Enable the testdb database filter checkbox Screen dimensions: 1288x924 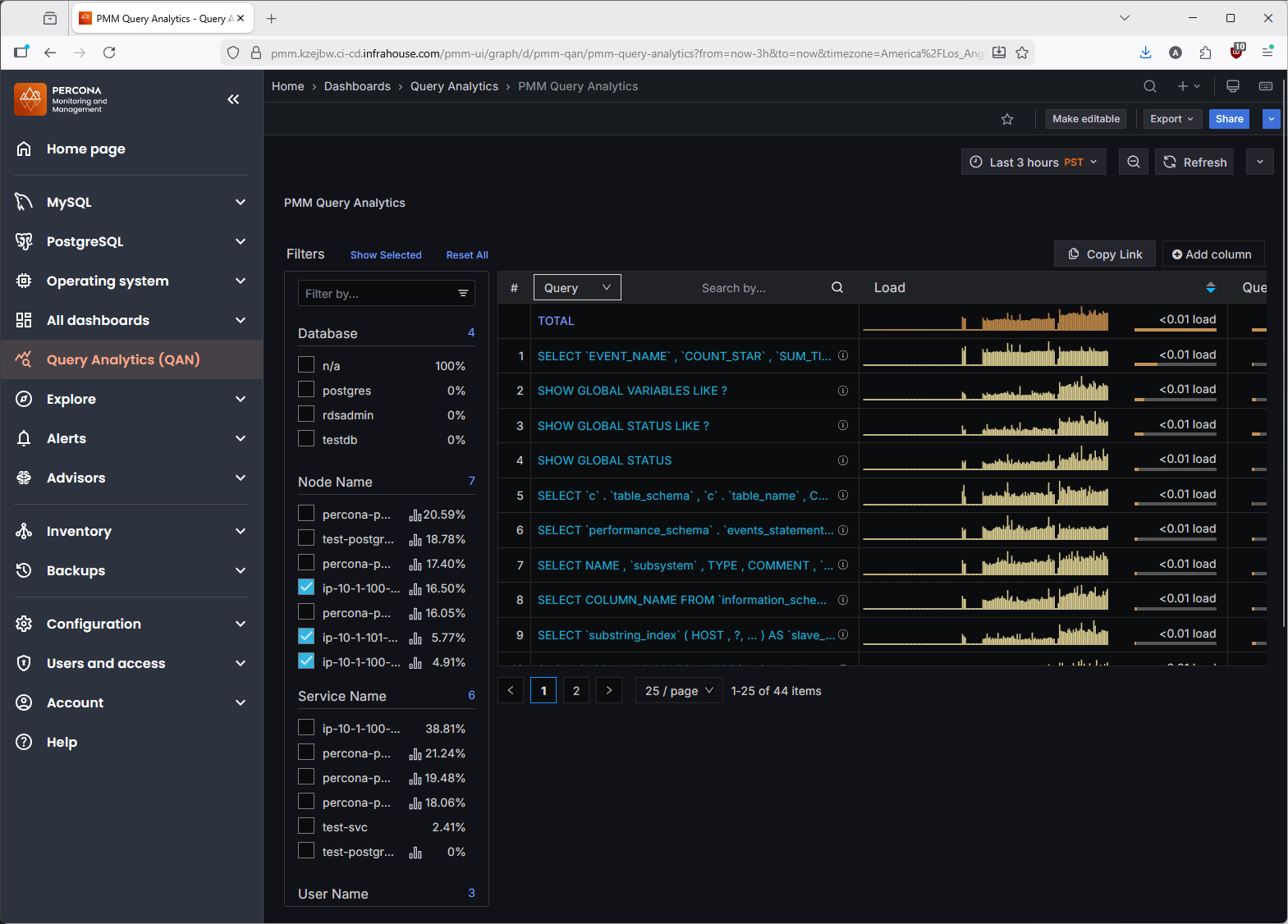[x=306, y=439]
